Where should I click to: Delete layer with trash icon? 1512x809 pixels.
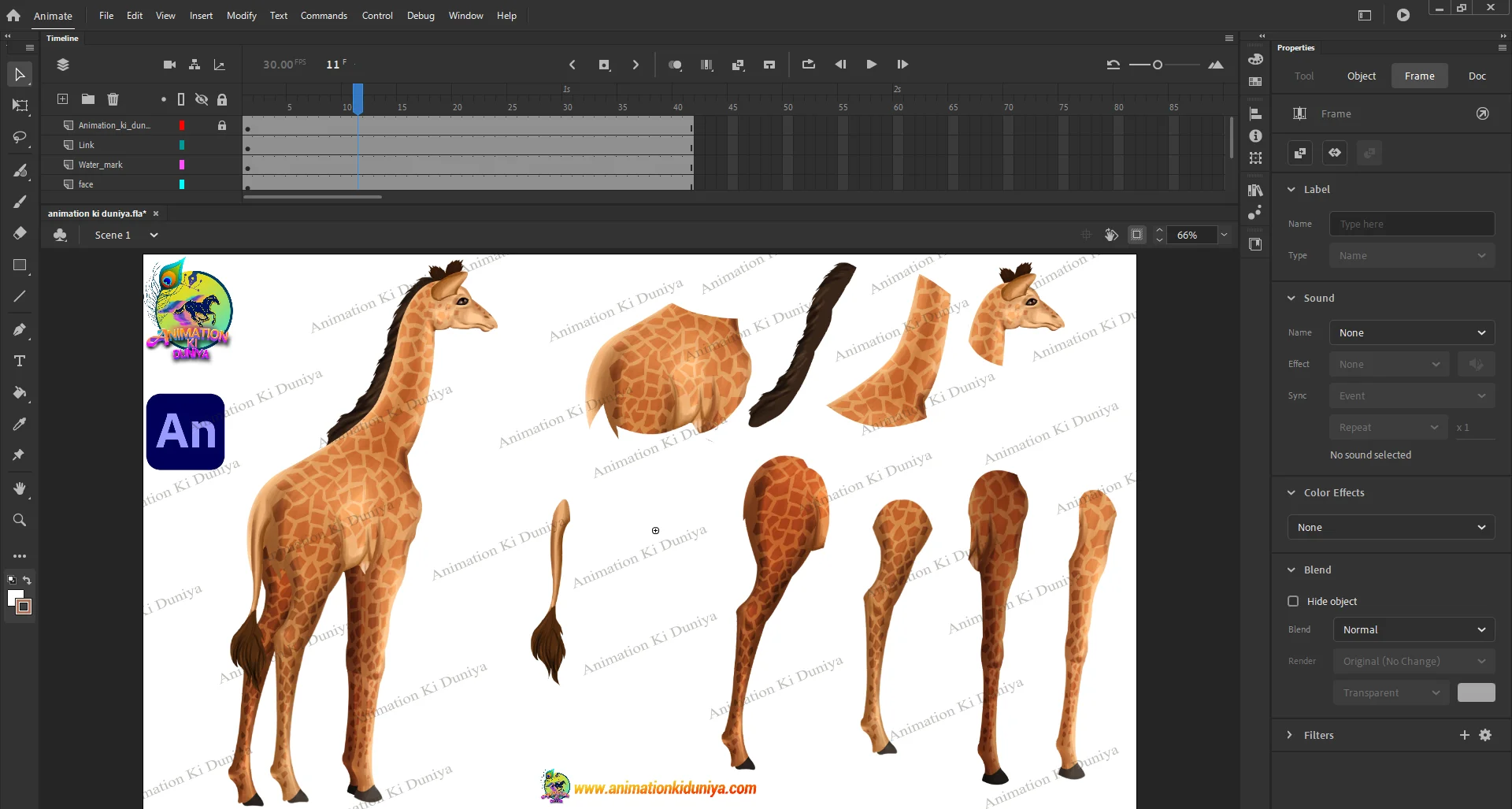[113, 99]
